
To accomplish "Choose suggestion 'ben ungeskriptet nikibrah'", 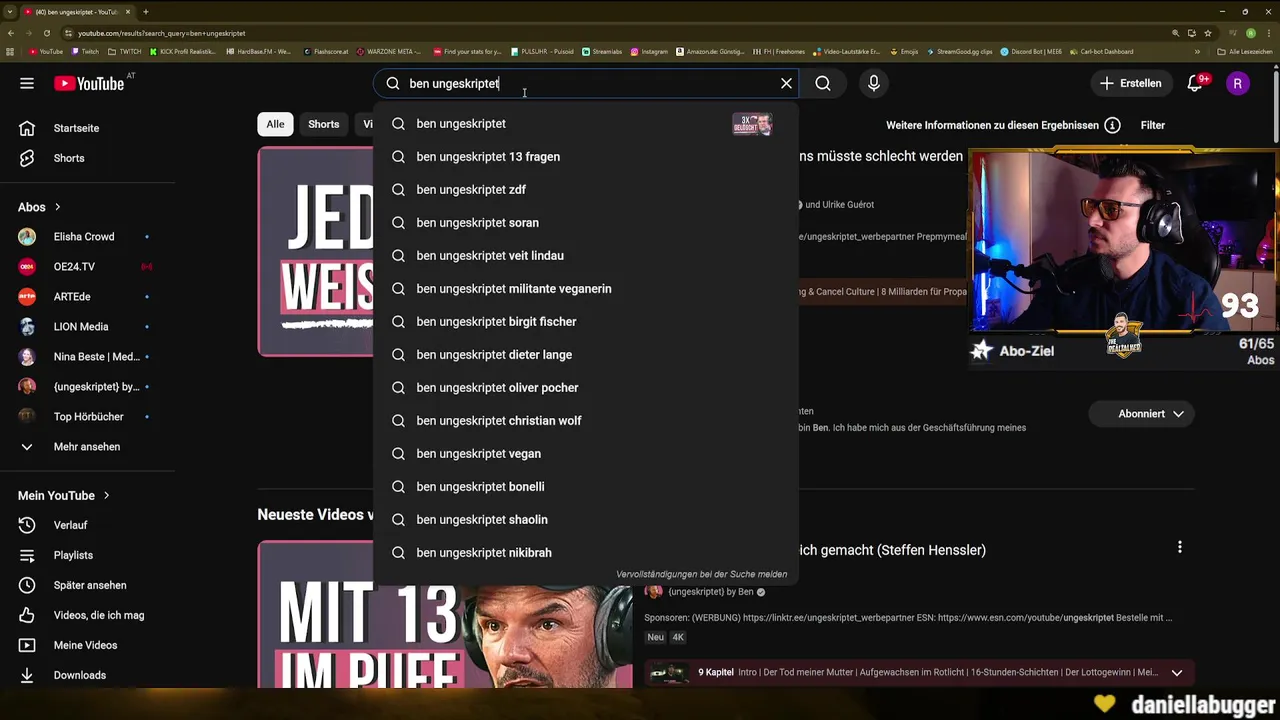I will [585, 552].
